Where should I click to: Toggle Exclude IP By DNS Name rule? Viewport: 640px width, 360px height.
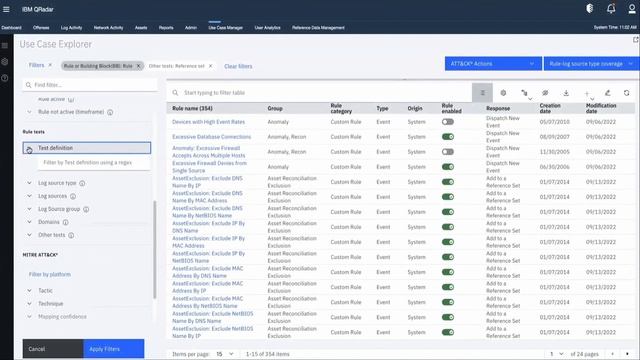(448, 227)
